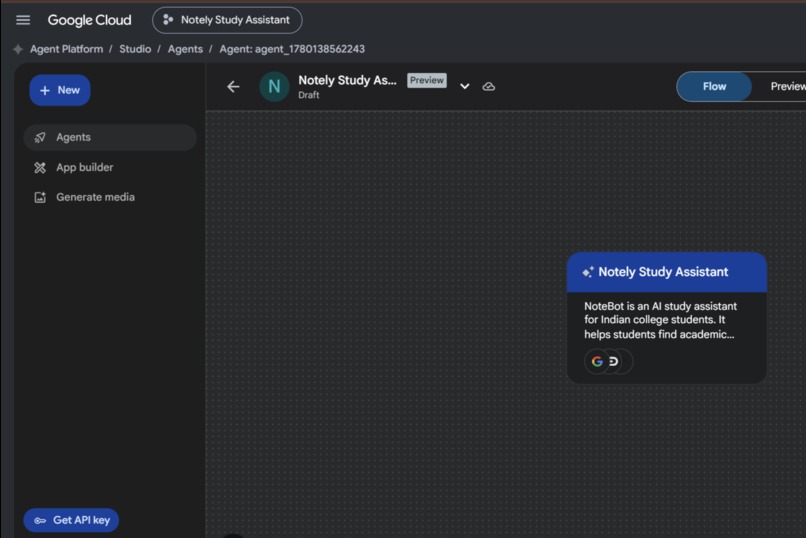Click the App builder tools icon
The height and width of the screenshot is (538, 806).
click(x=40, y=168)
